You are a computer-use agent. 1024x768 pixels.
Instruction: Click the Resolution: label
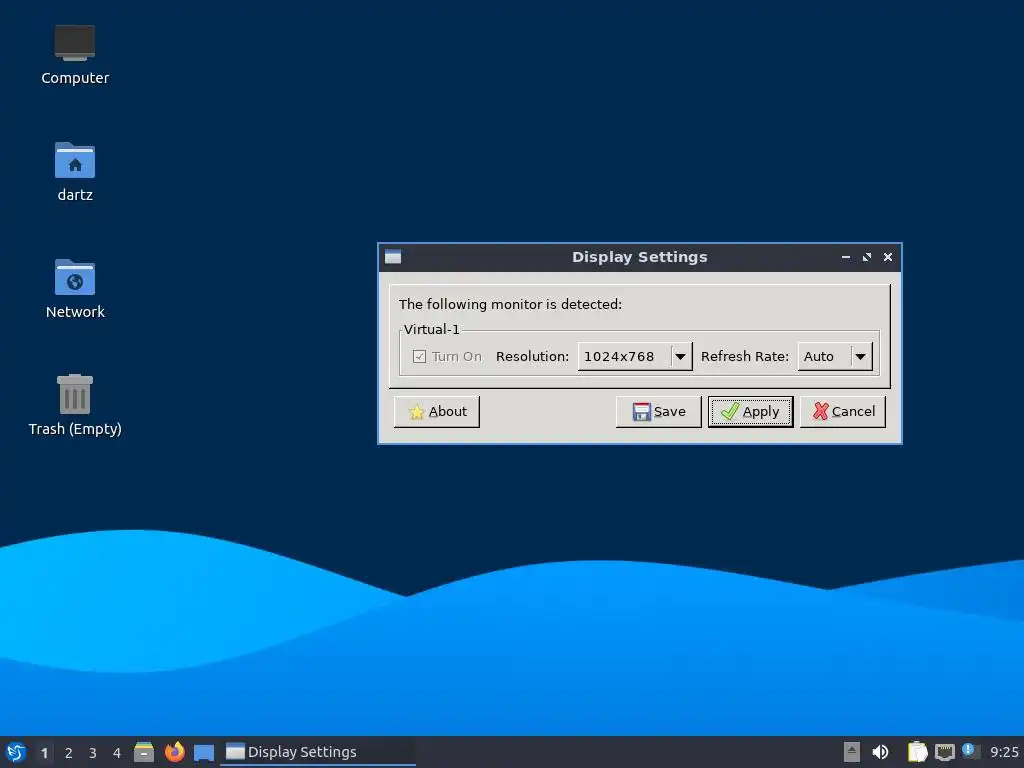tap(532, 357)
